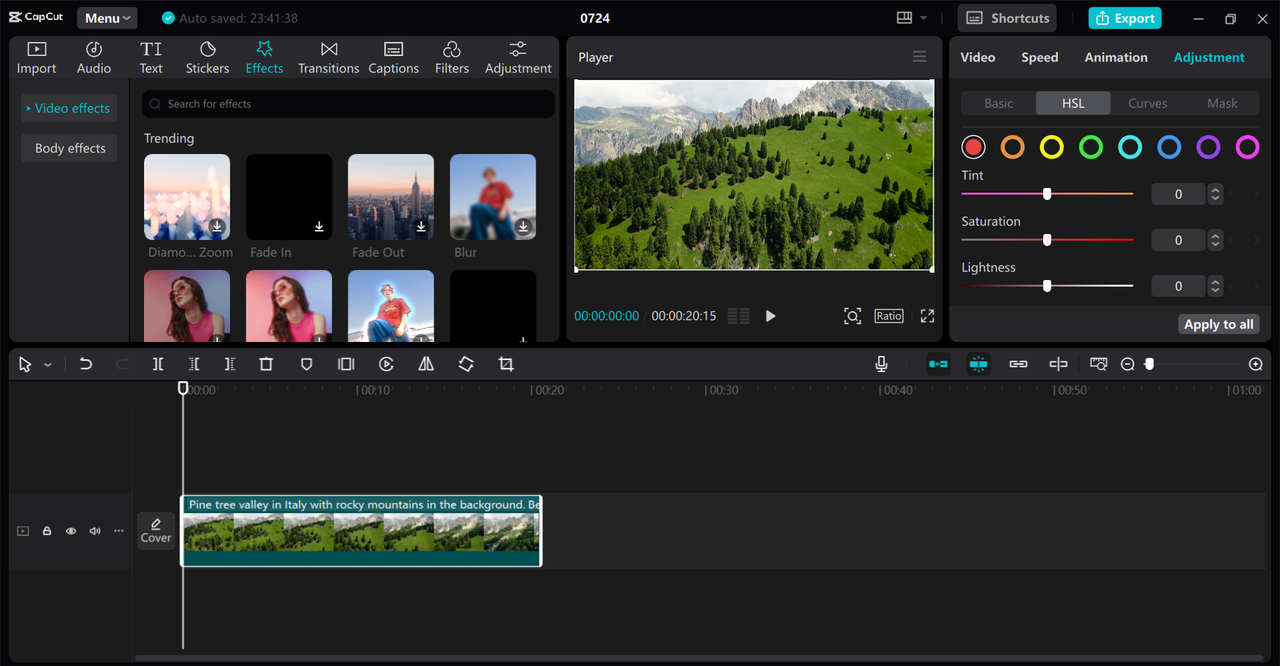Expand the layout dropdown arrow in title bar
This screenshot has width=1280, height=666.
tap(923, 18)
